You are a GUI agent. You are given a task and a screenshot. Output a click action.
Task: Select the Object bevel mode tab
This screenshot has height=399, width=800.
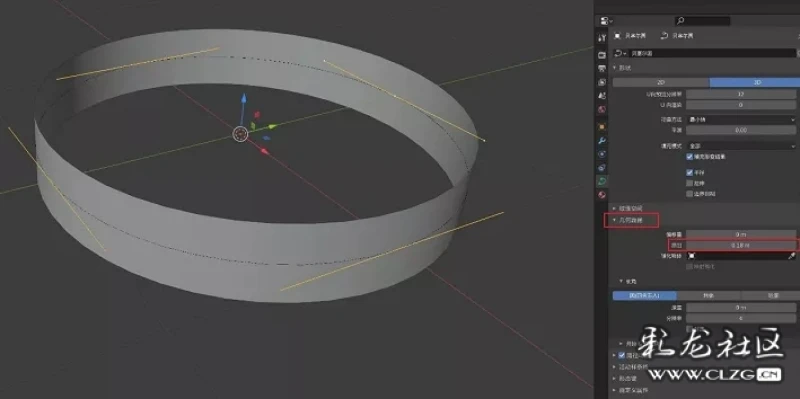(x=708, y=295)
